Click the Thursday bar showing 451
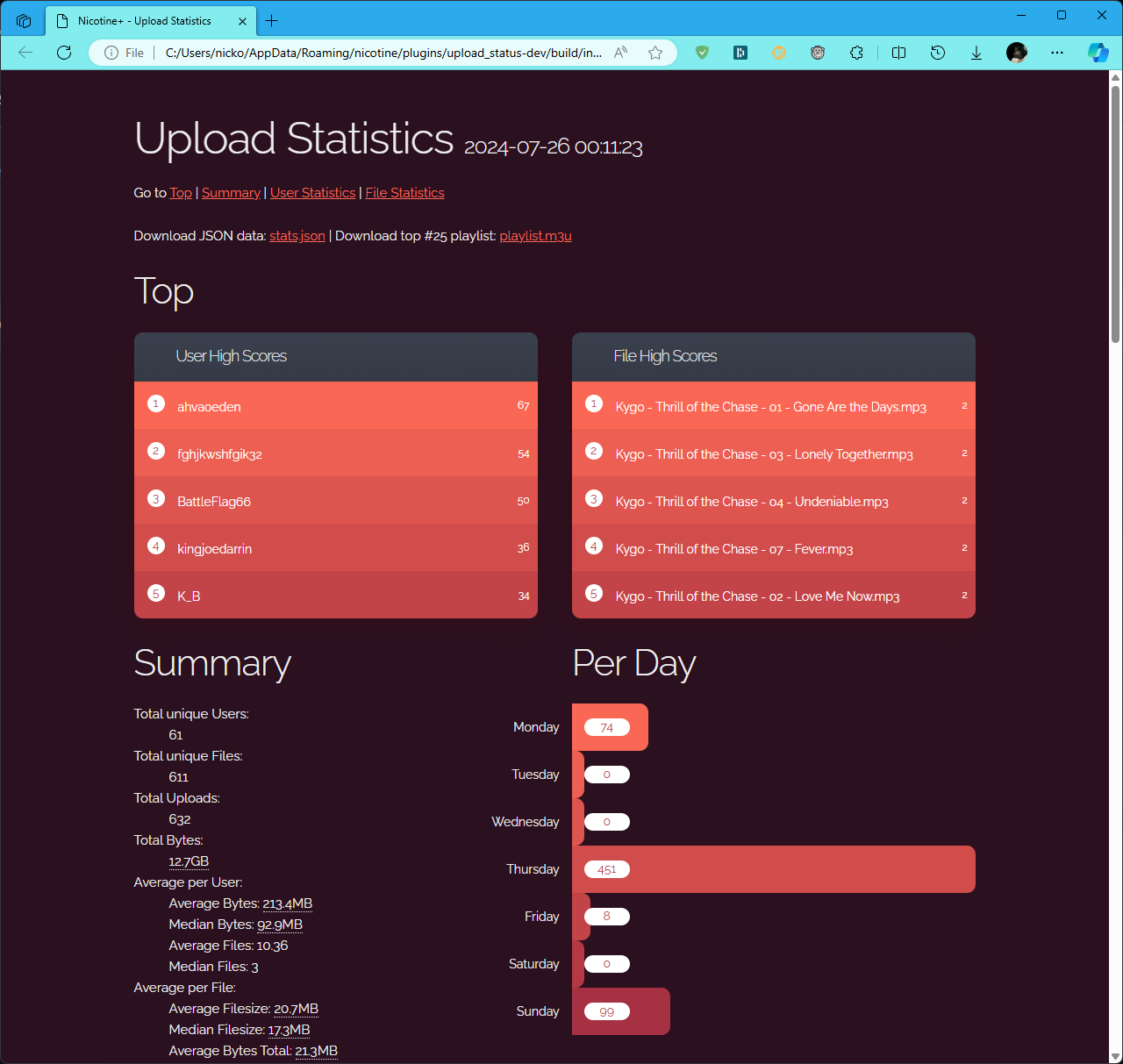Viewport: 1123px width, 1064px height. tap(774, 869)
